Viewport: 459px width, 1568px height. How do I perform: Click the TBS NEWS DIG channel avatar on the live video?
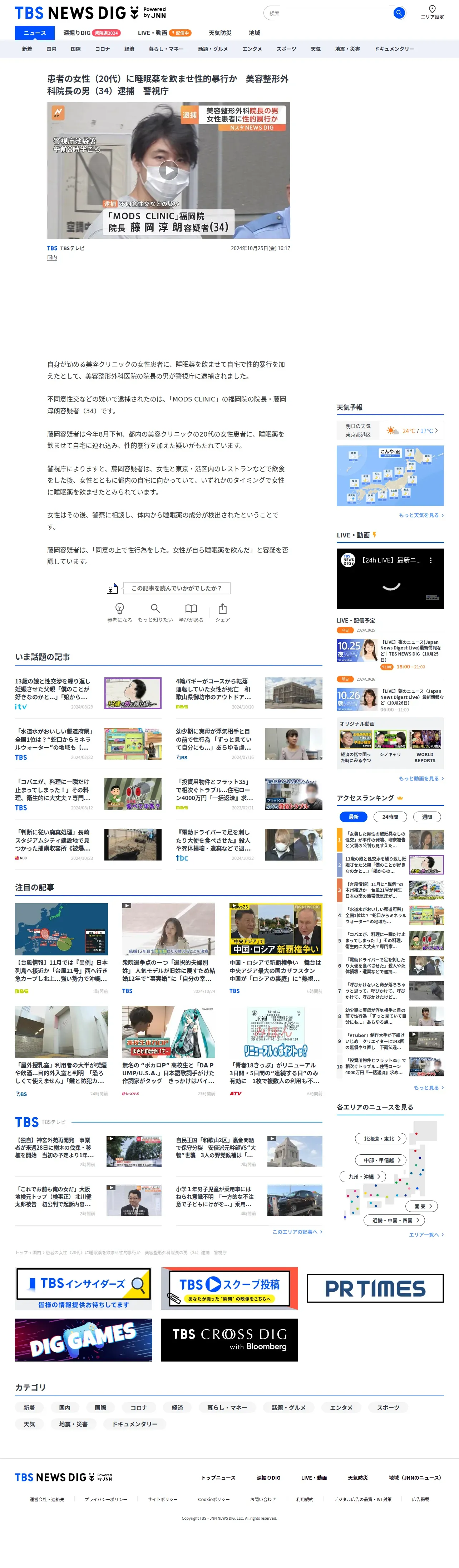point(348,560)
